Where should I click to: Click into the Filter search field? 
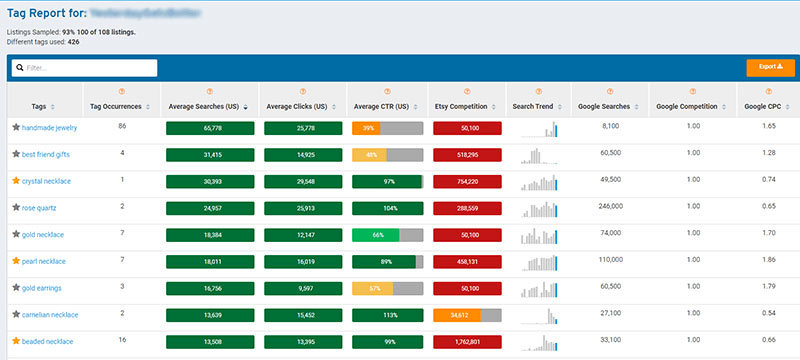(x=84, y=68)
